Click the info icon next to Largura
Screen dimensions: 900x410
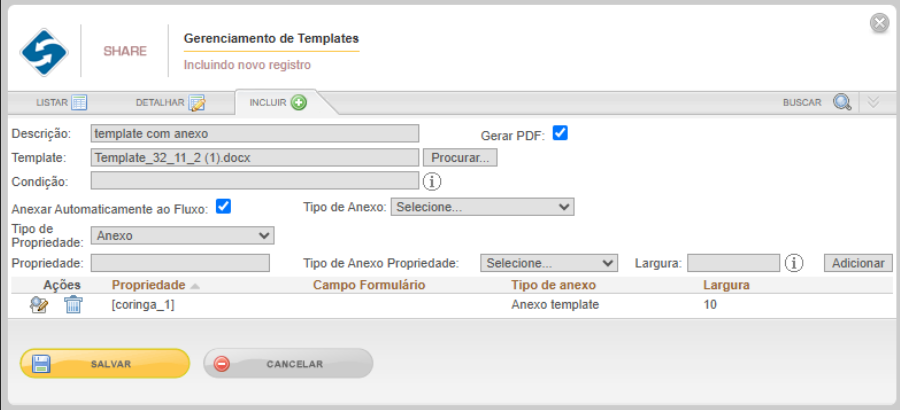point(794,263)
